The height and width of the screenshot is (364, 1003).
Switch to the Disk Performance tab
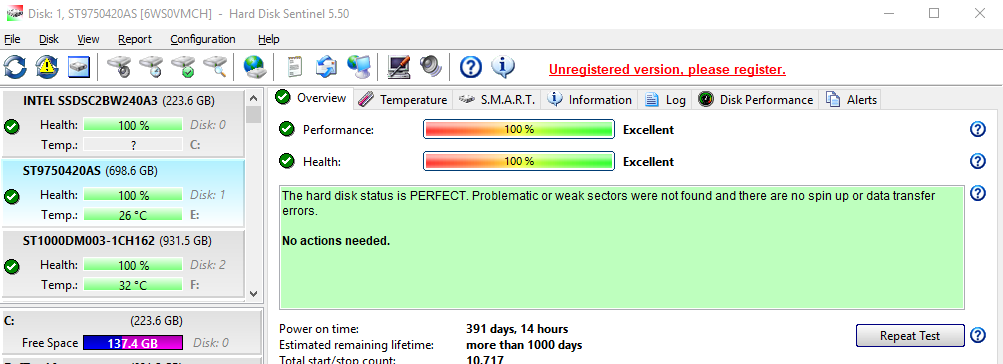[756, 100]
